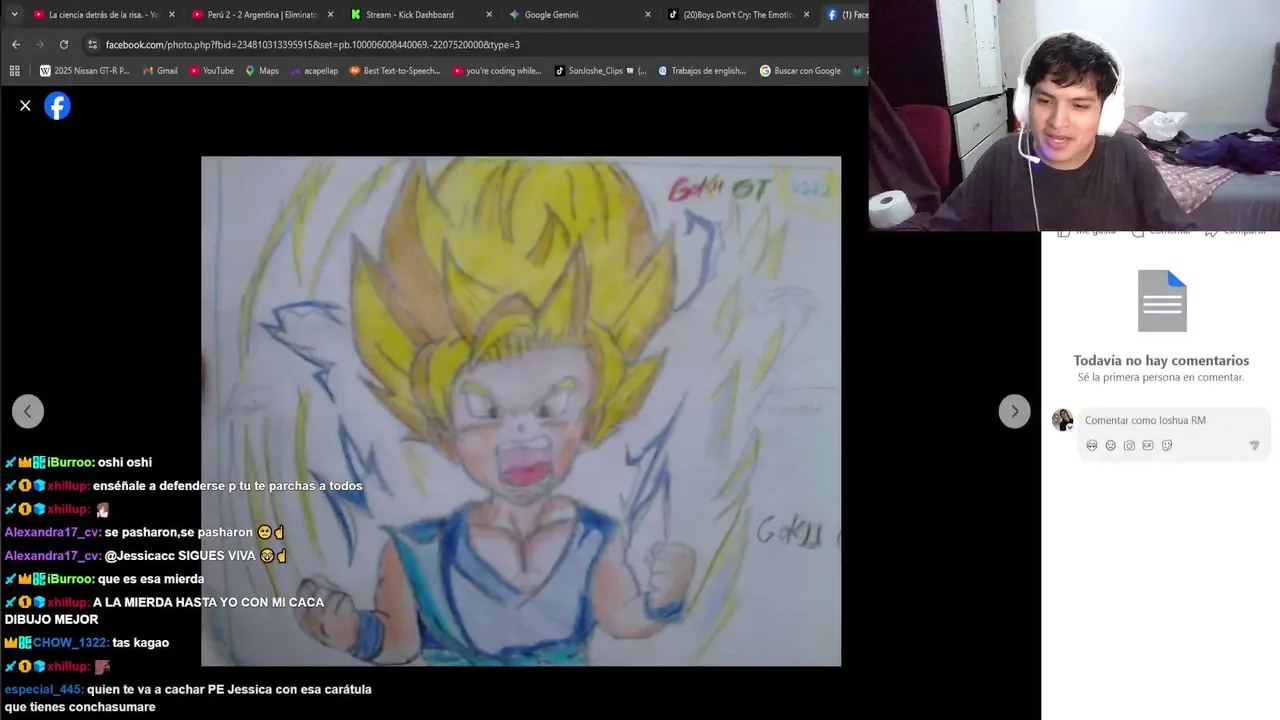
Task: Click chat message 'tas kagao' by CHOW_1322
Action: point(87,643)
